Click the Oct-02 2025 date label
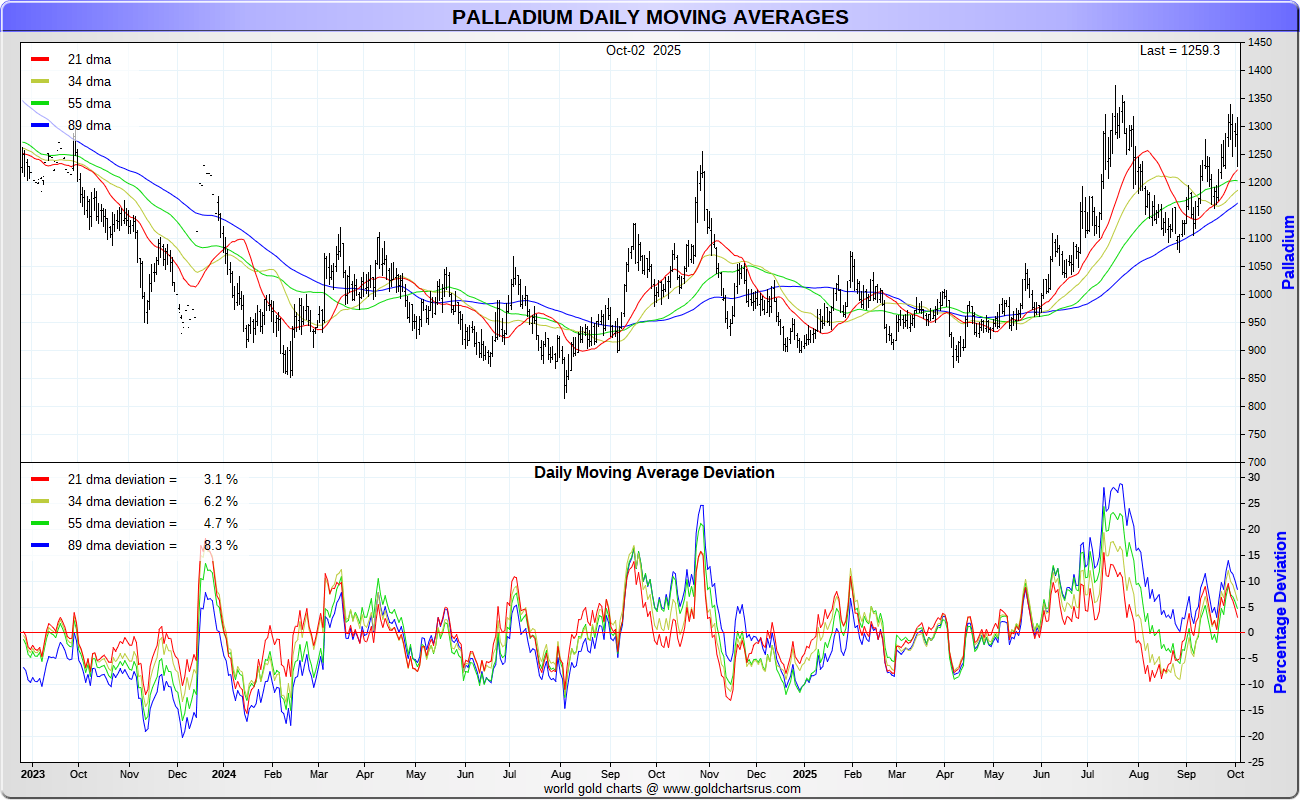 point(643,50)
